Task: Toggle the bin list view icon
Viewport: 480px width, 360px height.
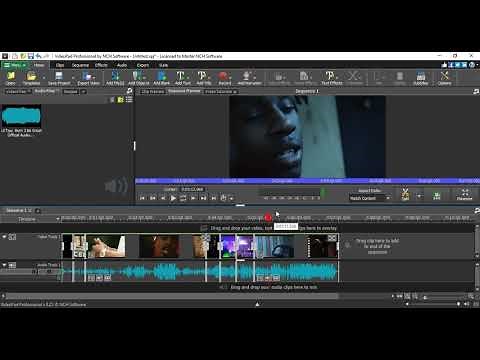Action: click(x=129, y=99)
